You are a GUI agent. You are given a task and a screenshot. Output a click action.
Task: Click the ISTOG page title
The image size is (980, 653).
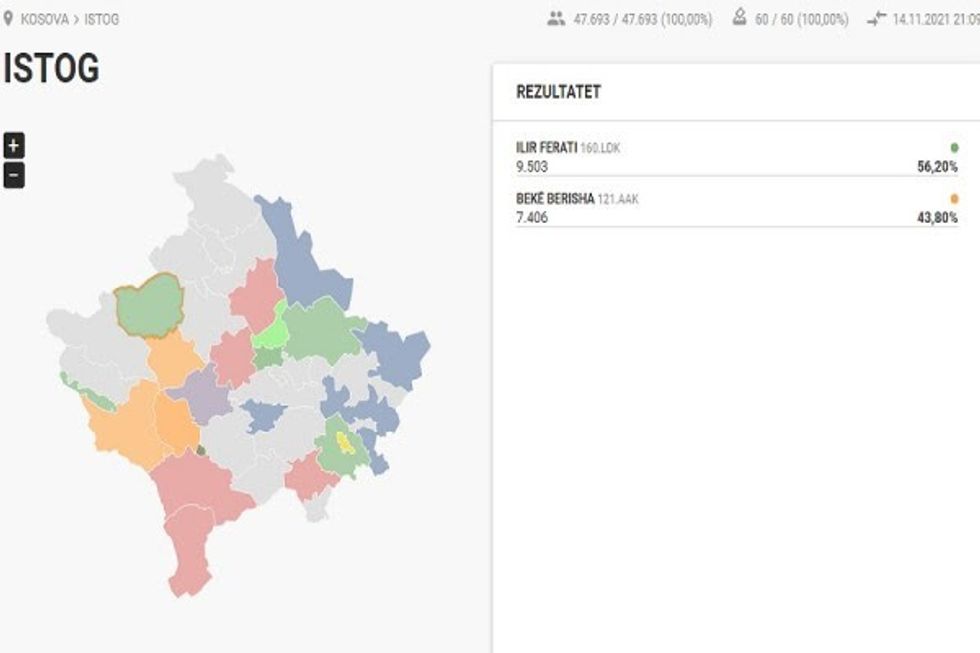coord(52,69)
